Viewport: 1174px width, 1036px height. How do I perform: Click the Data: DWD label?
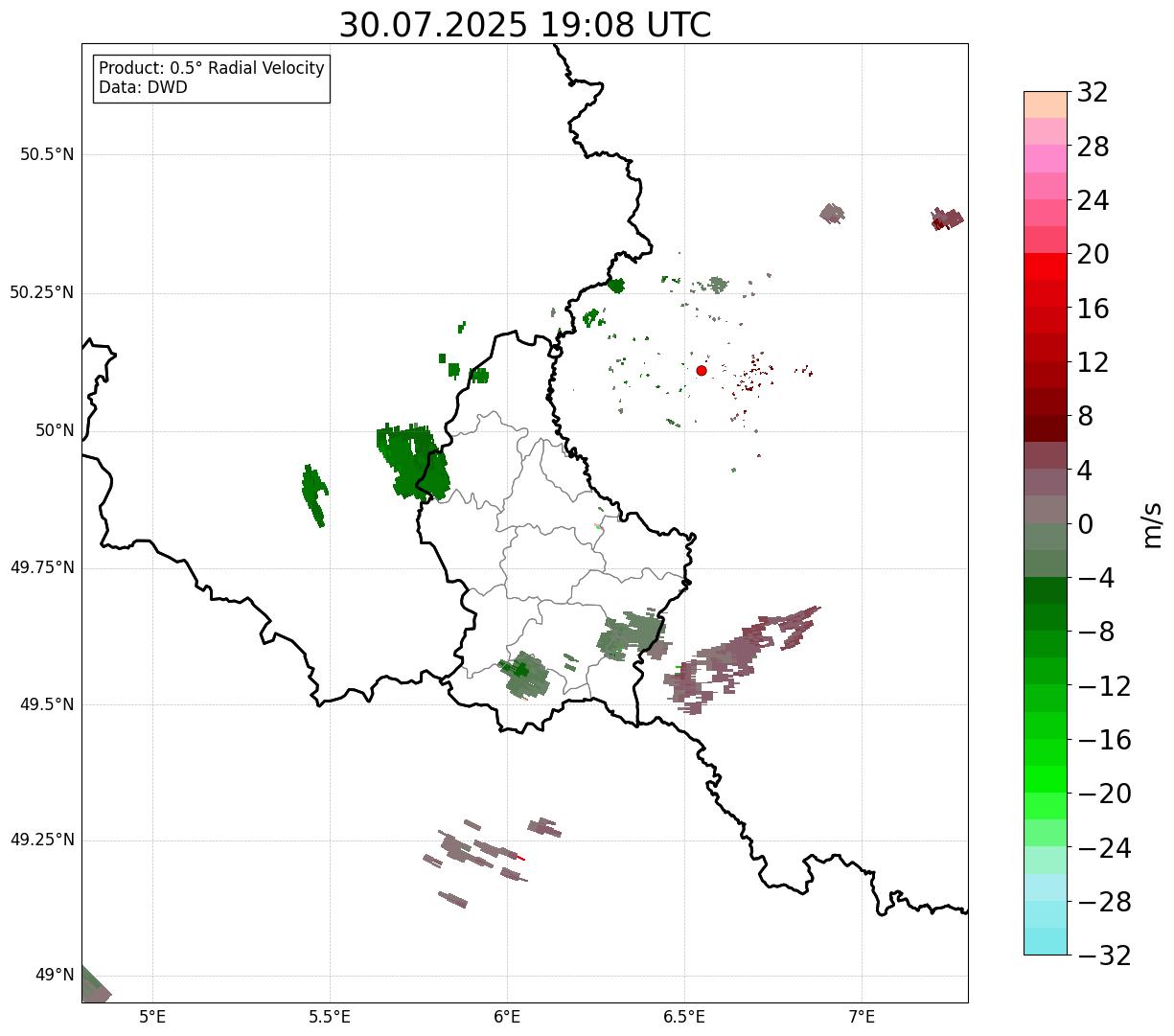[143, 88]
